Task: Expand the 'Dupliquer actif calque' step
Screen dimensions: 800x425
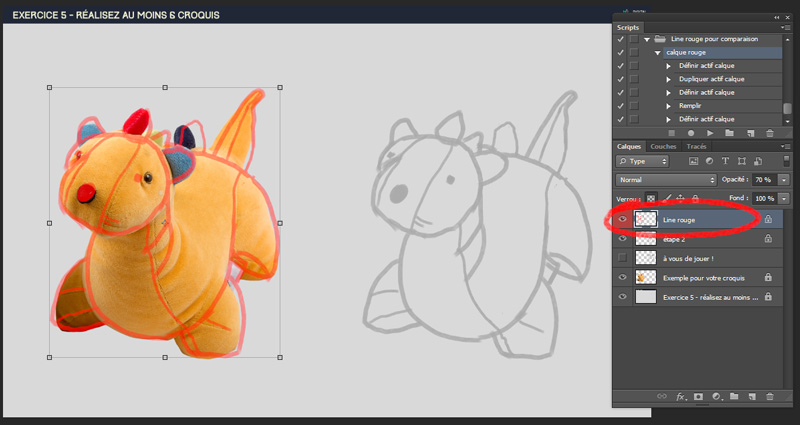Action: 668,79
